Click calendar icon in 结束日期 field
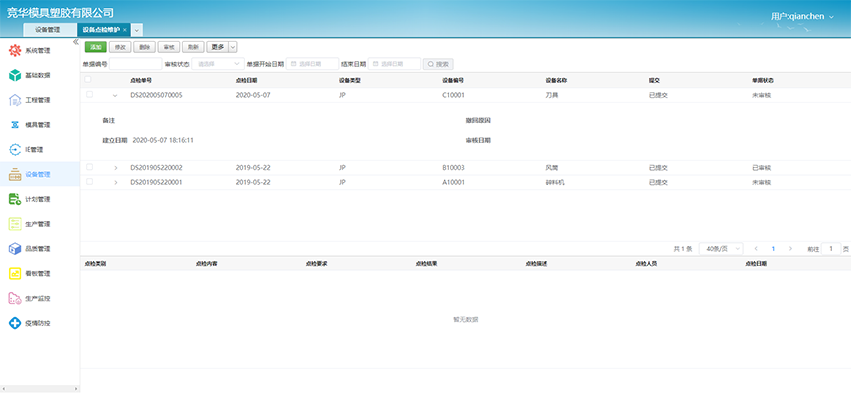 (376, 64)
